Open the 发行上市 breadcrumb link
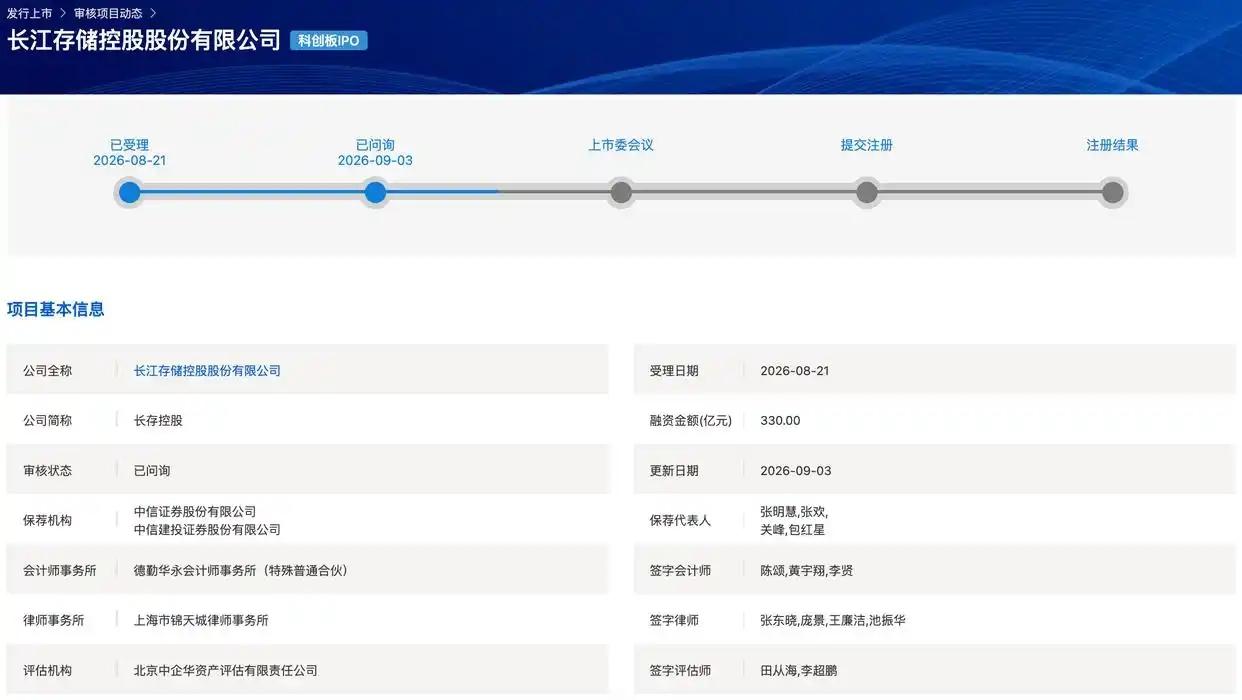This screenshot has height=700, width=1242. tap(29, 13)
